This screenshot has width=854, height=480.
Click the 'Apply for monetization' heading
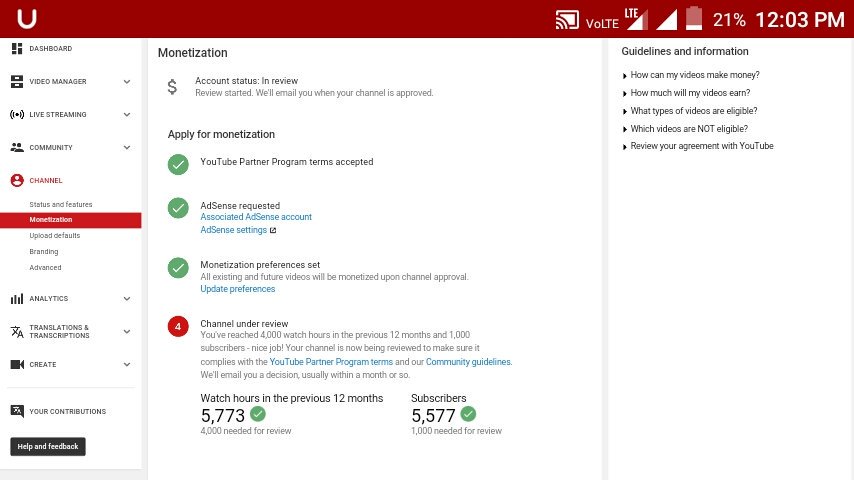(x=221, y=134)
